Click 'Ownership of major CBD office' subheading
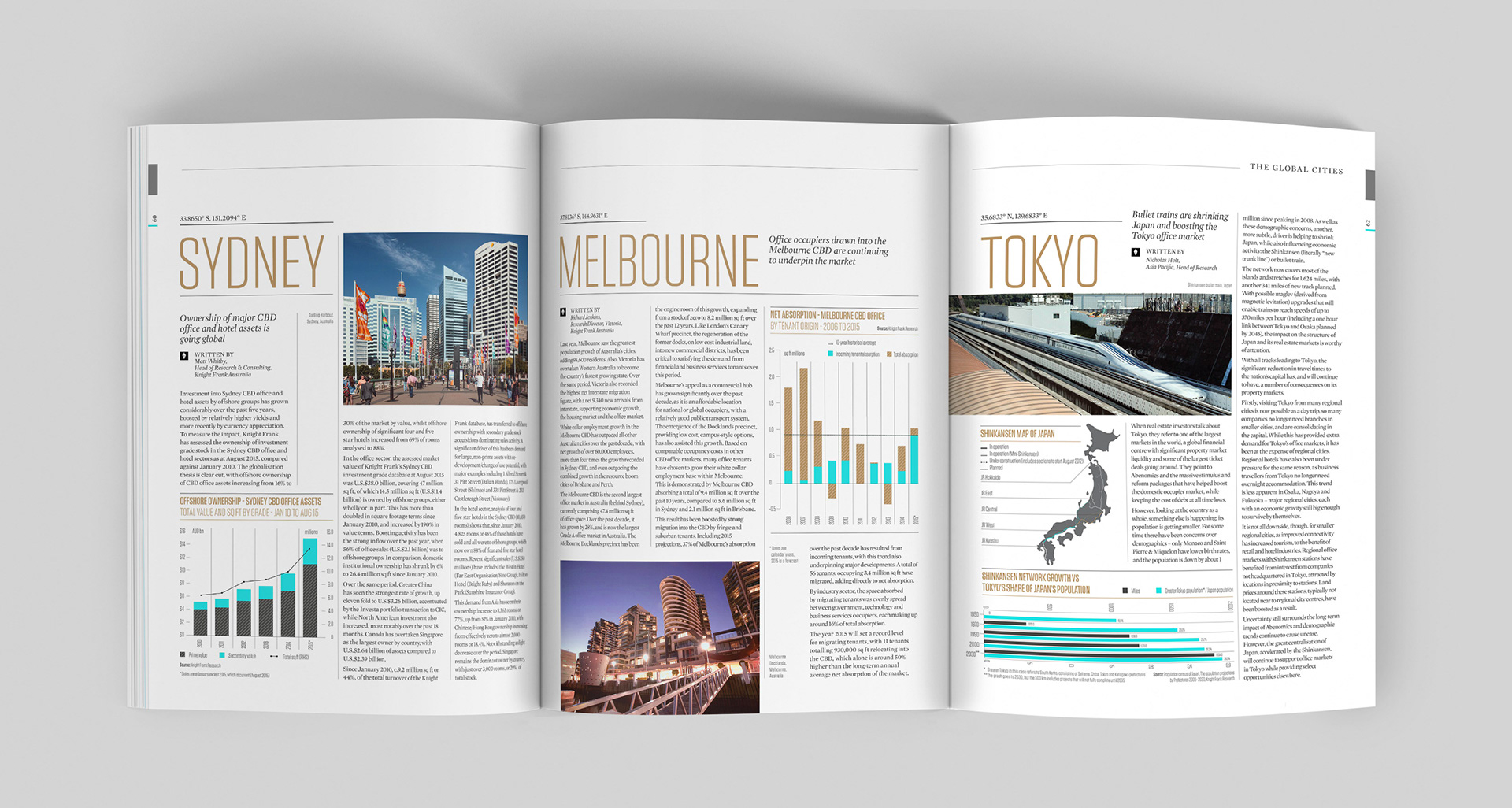The image size is (1512, 808). point(228,328)
